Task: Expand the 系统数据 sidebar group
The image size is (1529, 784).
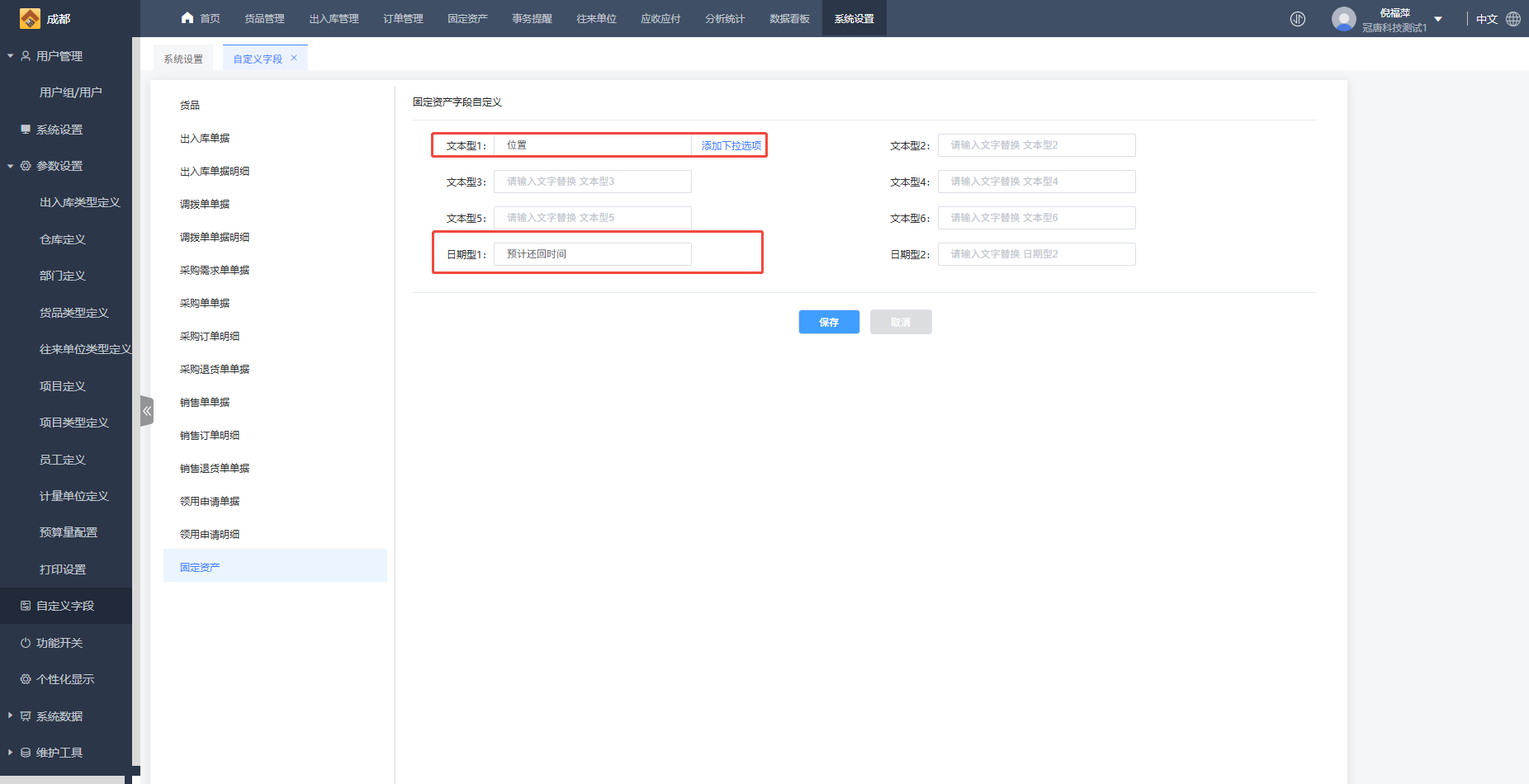Action: coord(10,716)
